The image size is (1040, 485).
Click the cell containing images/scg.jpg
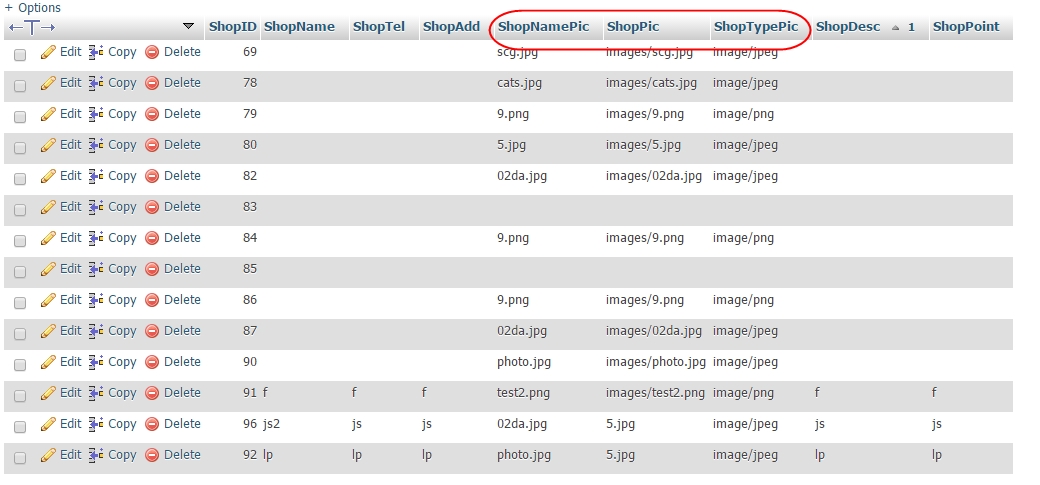pyautogui.click(x=649, y=52)
